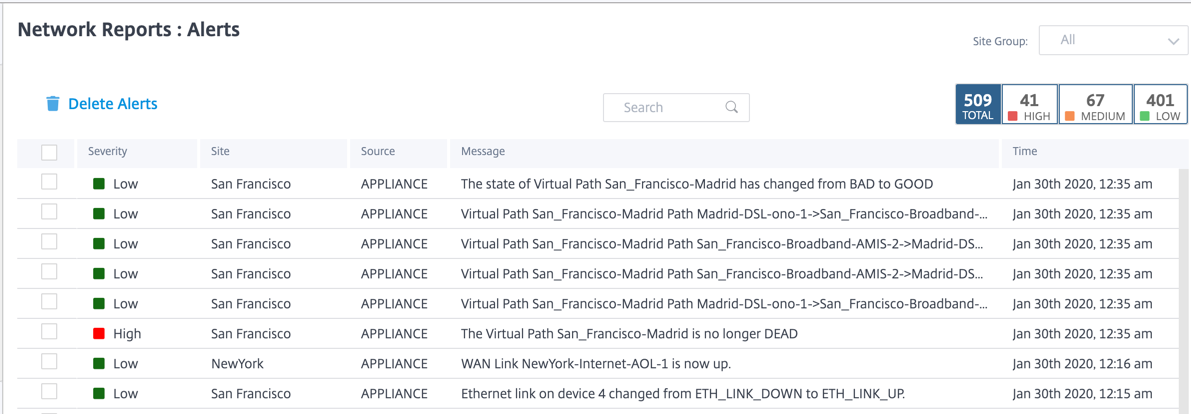
Task: Click the magnifier icon in the search box
Action: click(732, 107)
